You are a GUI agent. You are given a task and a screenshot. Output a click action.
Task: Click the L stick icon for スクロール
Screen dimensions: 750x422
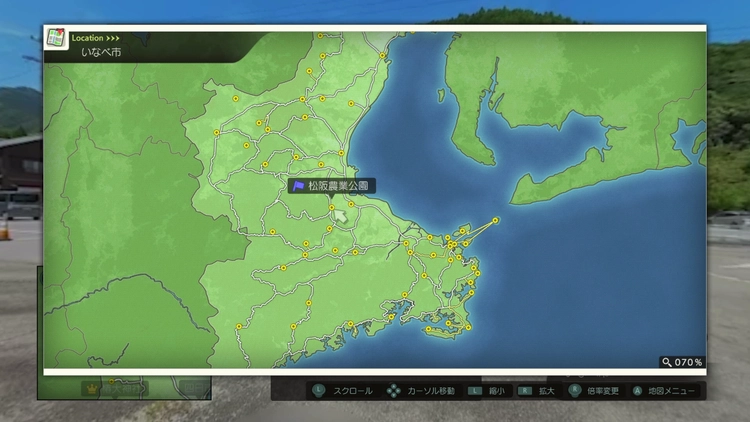(318, 391)
